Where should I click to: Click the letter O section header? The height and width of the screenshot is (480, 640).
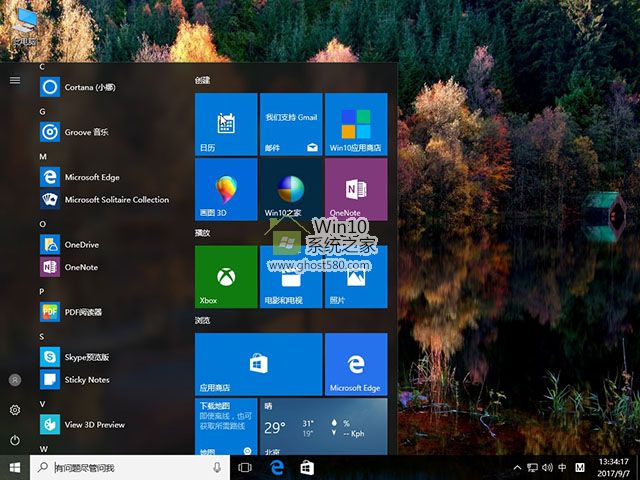coord(42,224)
